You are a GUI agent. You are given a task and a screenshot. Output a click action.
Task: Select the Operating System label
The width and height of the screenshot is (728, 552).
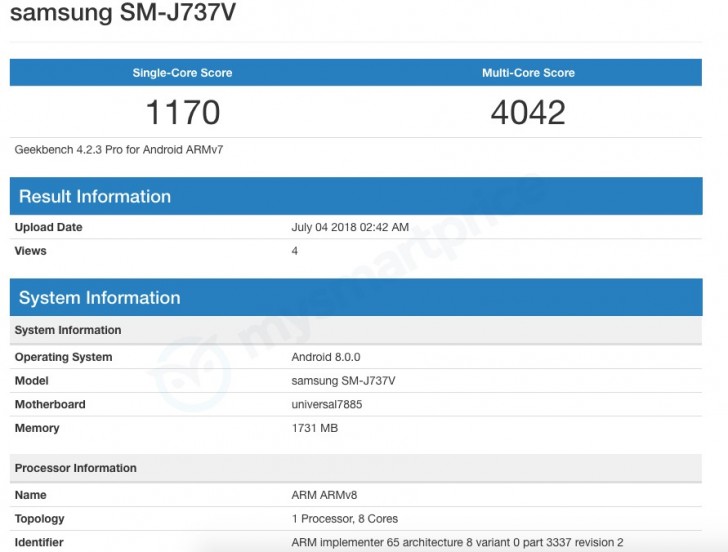[64, 357]
